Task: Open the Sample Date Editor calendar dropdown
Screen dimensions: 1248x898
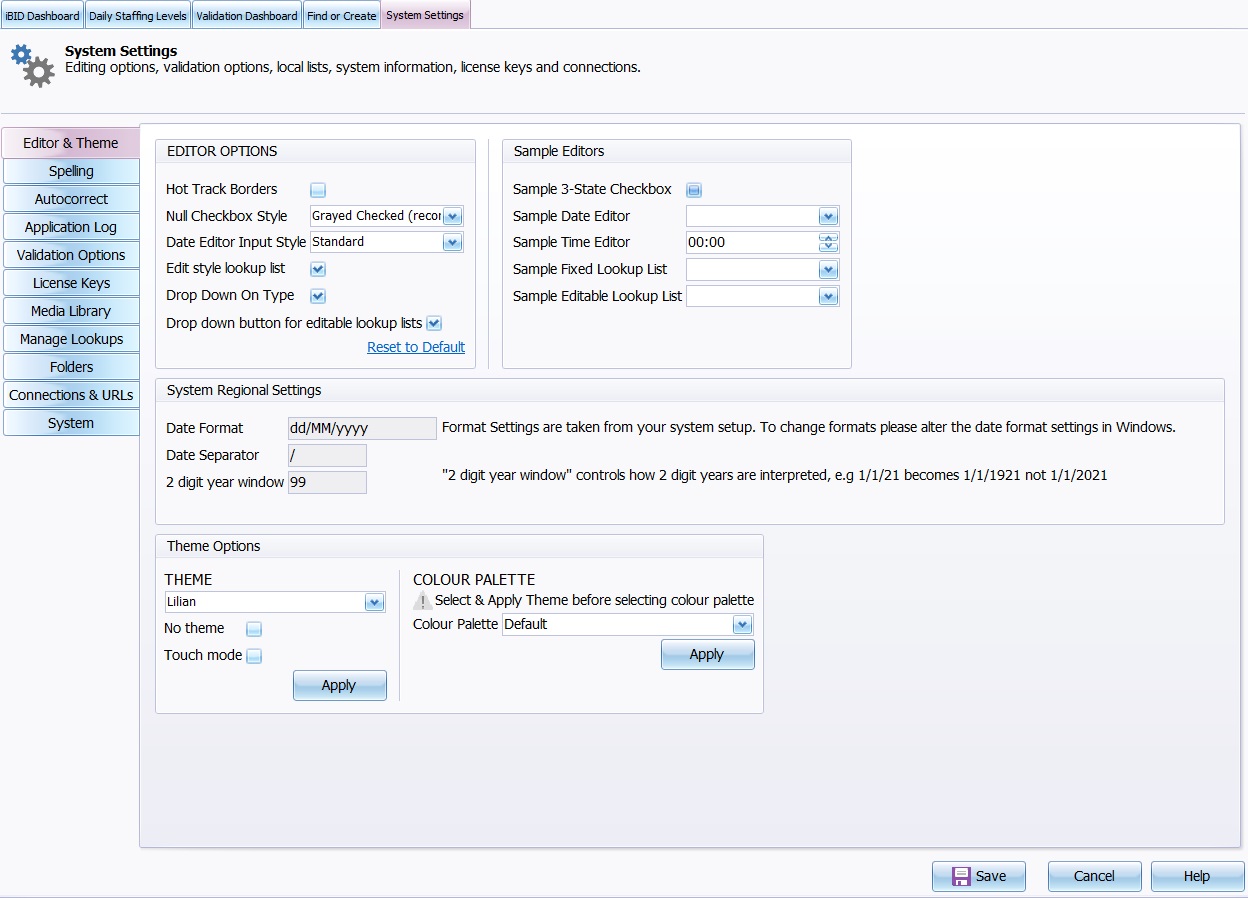Action: (x=827, y=216)
